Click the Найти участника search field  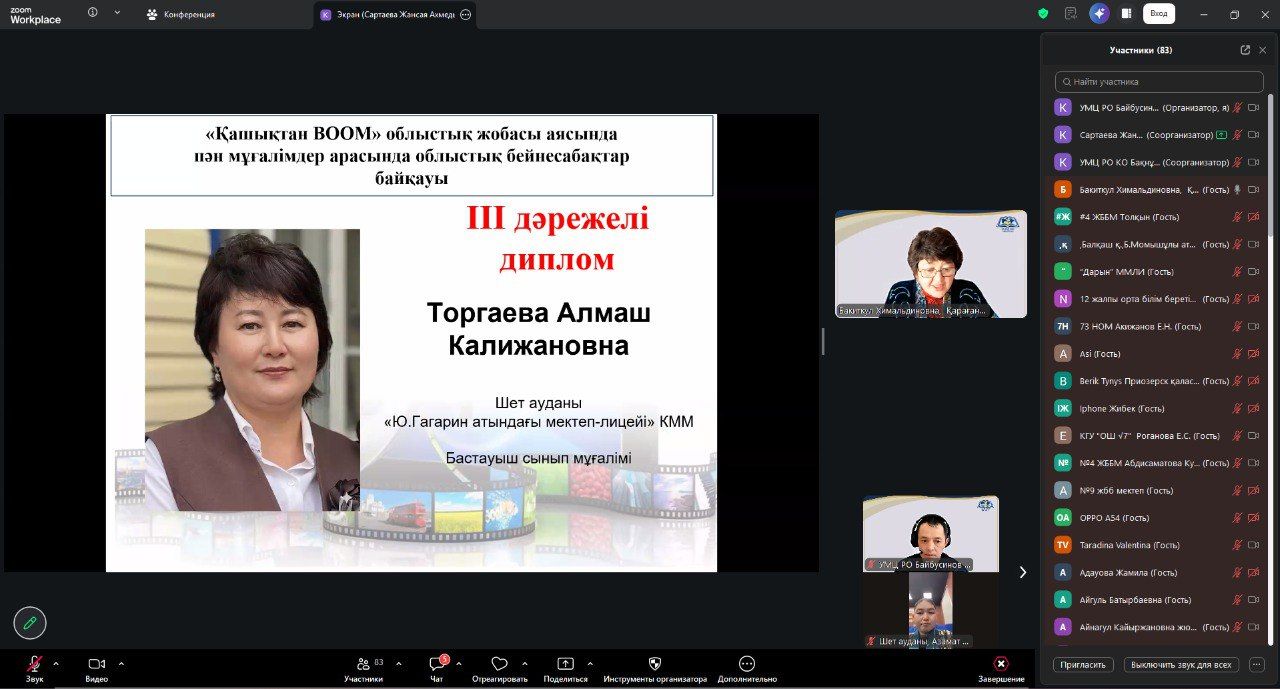click(x=1160, y=82)
